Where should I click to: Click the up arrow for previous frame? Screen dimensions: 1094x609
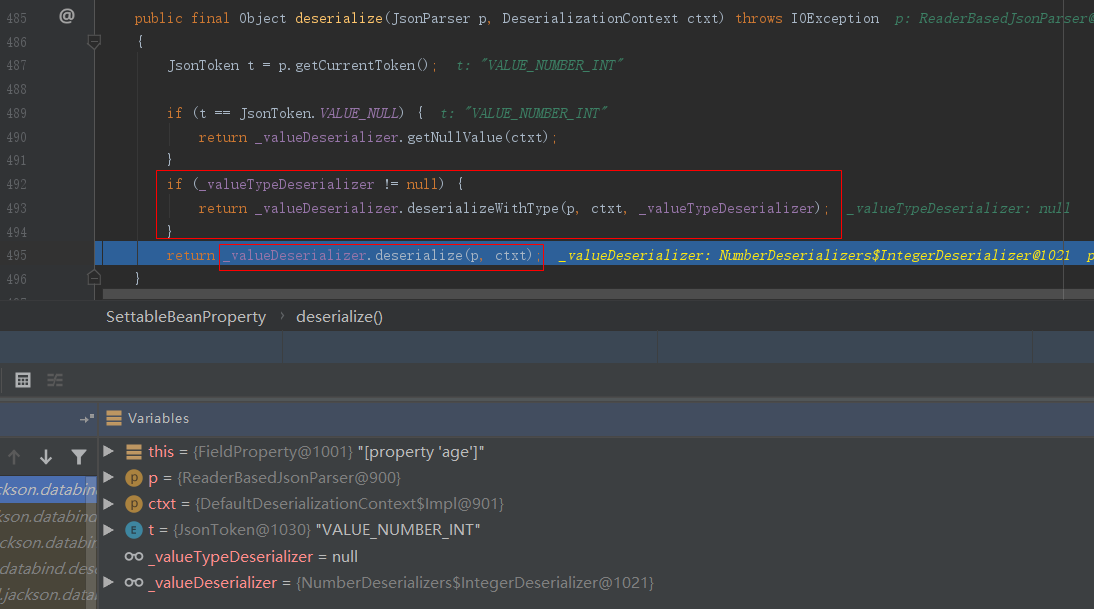pos(14,457)
